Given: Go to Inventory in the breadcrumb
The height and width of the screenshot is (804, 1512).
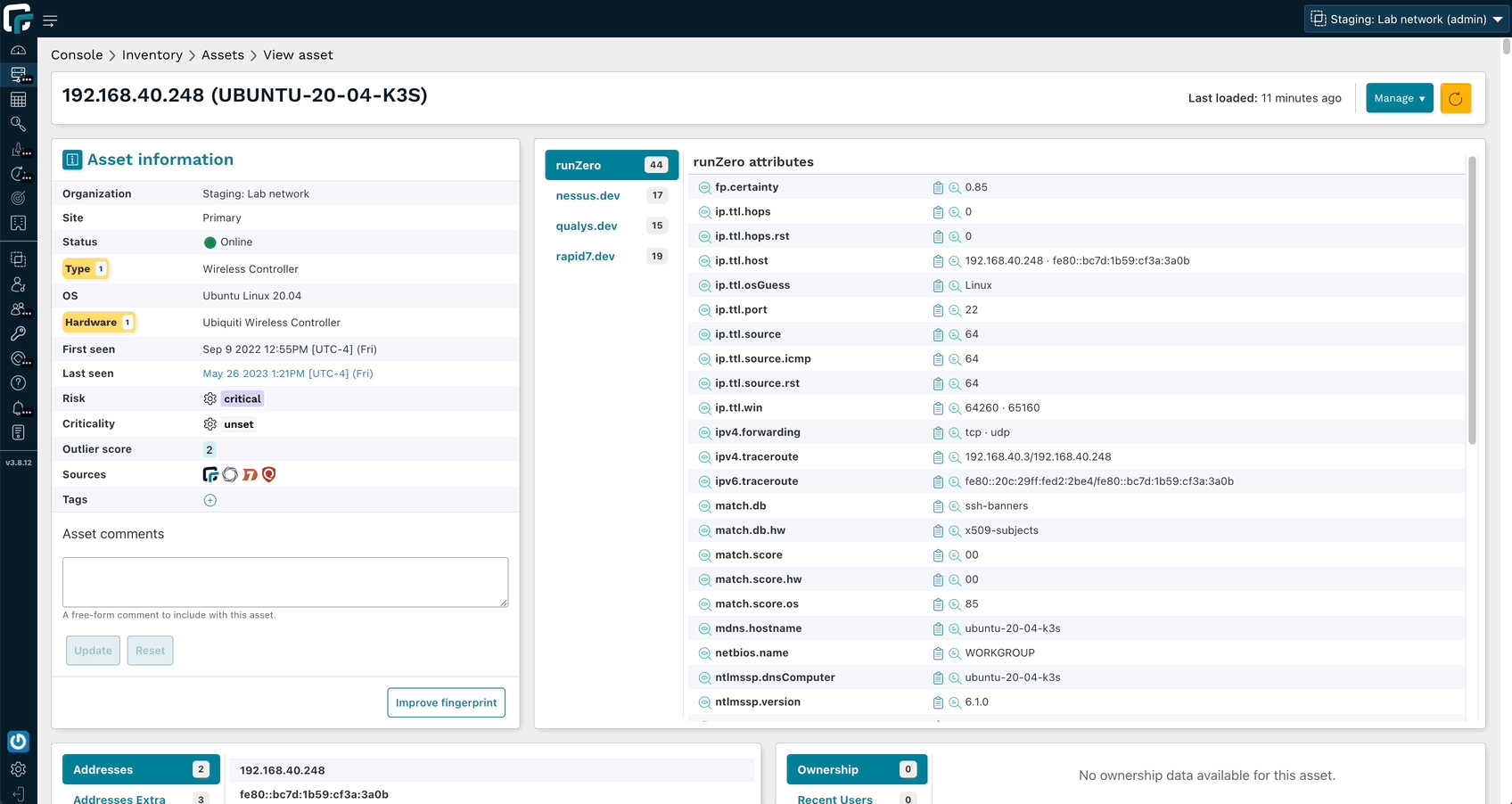Looking at the screenshot, I should point(152,55).
